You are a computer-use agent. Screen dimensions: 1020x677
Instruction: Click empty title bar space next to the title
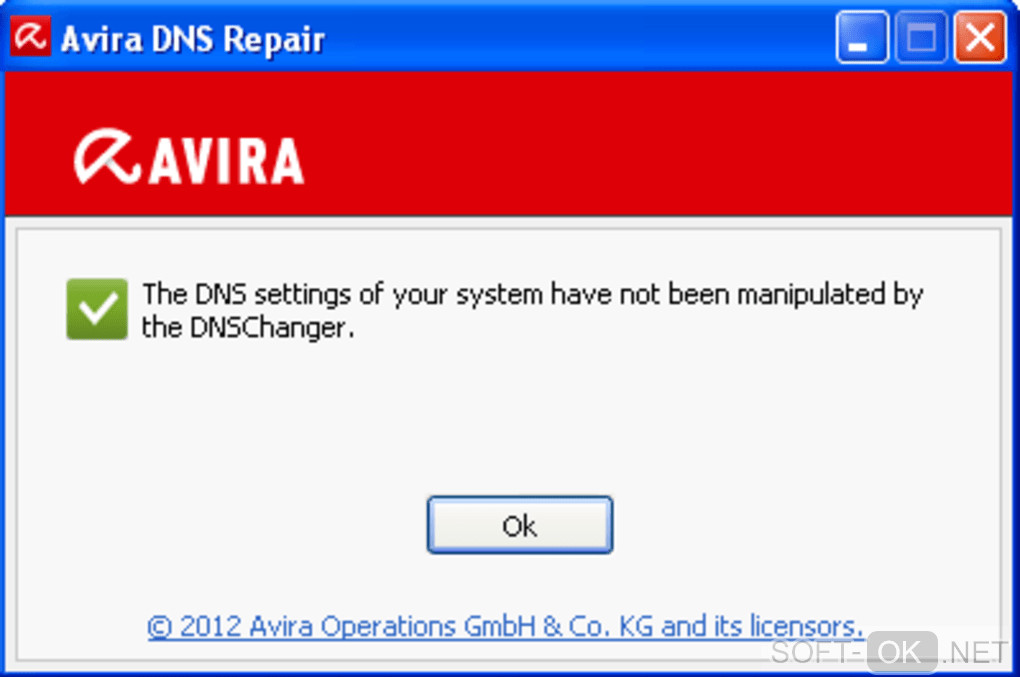click(579, 37)
